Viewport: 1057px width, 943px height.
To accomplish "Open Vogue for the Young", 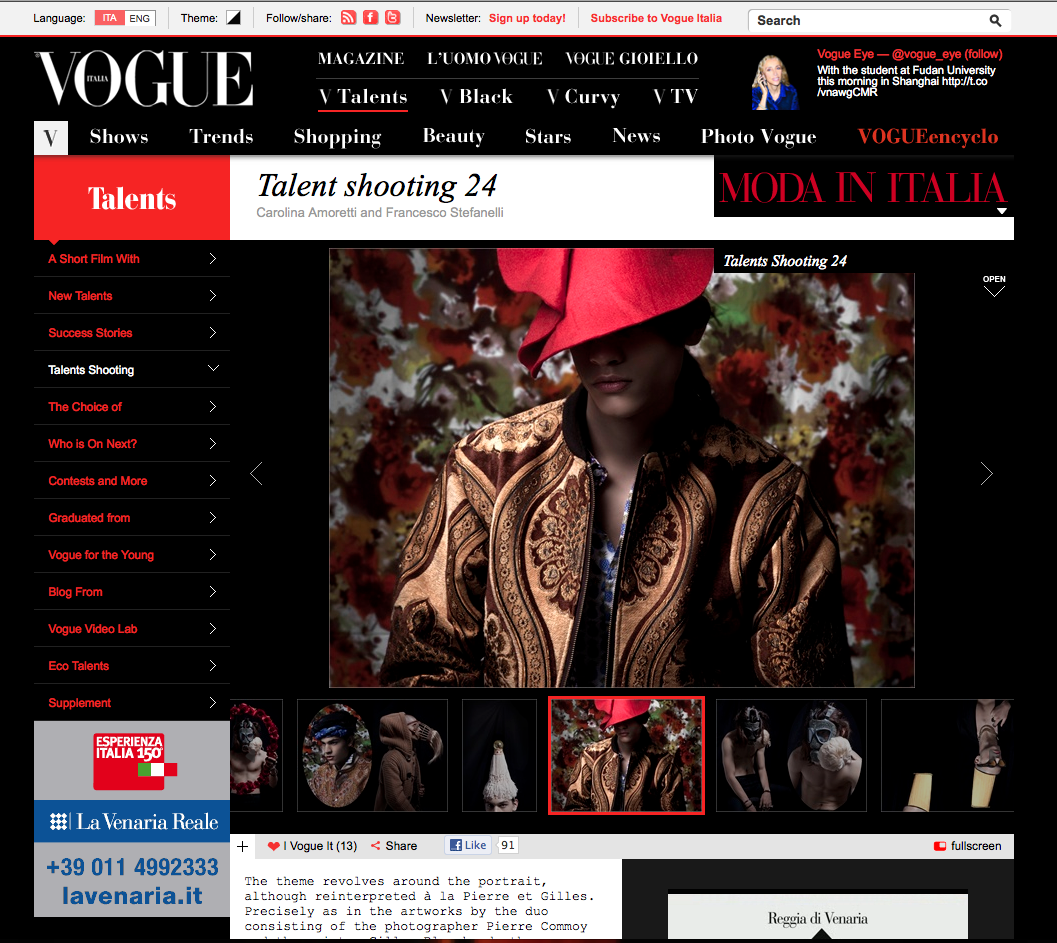I will (132, 555).
